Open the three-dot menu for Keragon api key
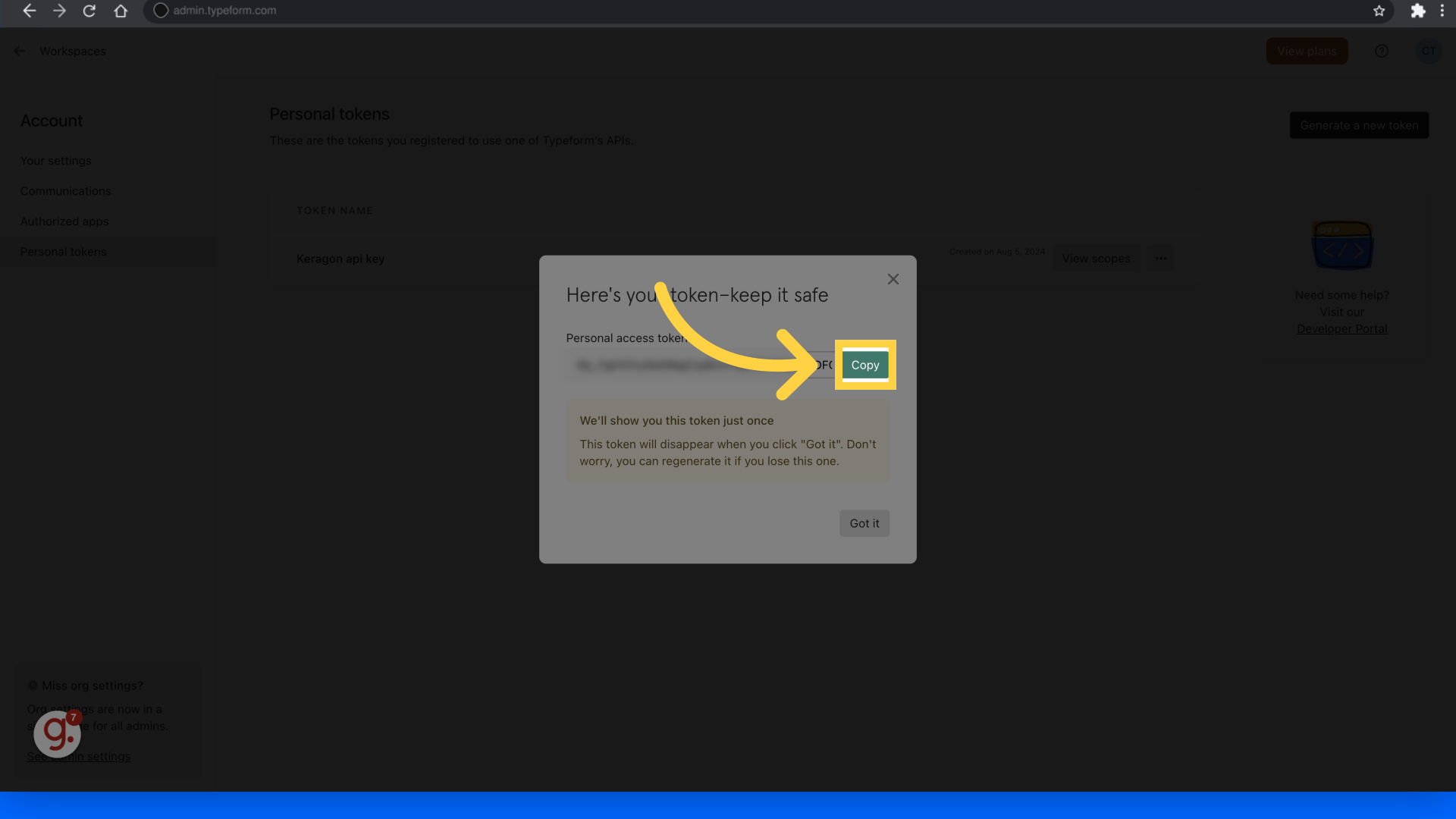 (x=1161, y=259)
